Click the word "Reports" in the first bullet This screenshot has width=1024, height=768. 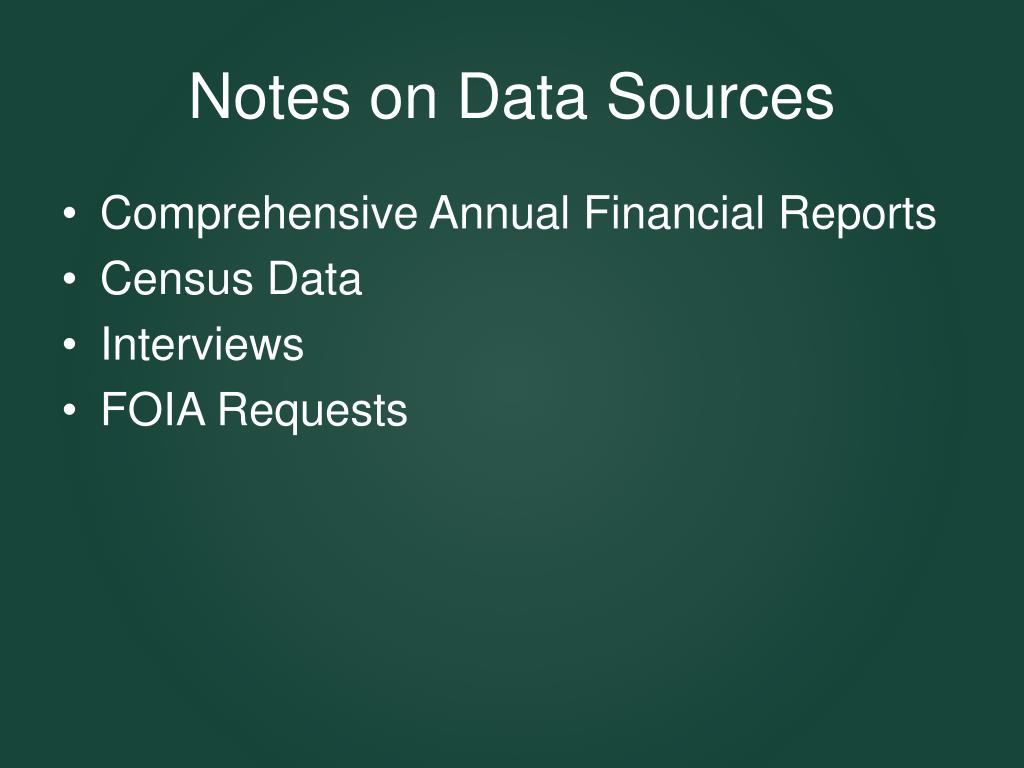[x=858, y=214]
